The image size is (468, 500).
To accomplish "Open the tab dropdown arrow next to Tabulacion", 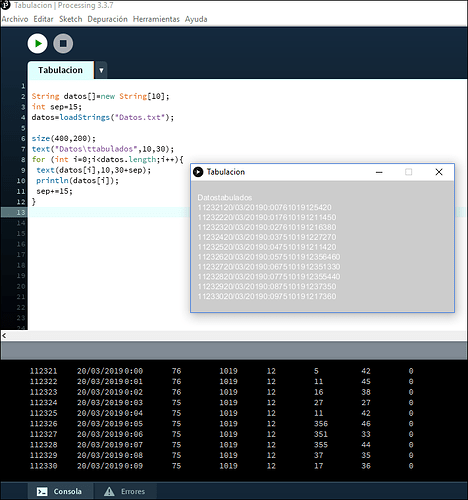I will [x=101, y=70].
